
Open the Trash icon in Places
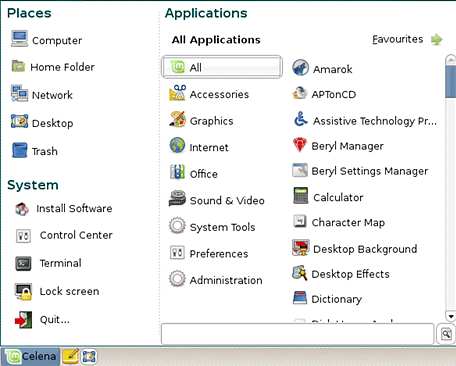pos(19,150)
